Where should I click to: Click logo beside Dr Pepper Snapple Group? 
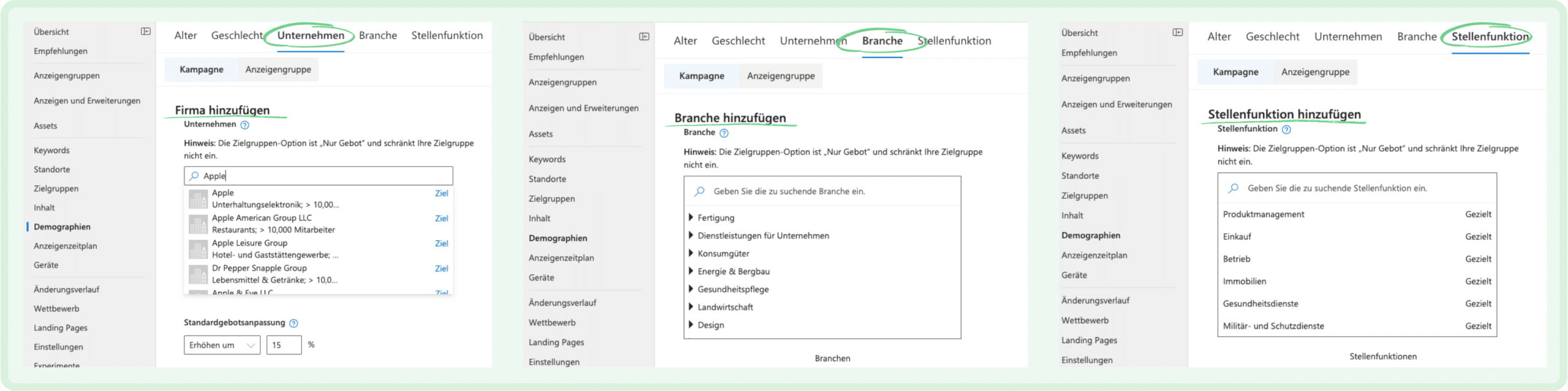click(198, 274)
